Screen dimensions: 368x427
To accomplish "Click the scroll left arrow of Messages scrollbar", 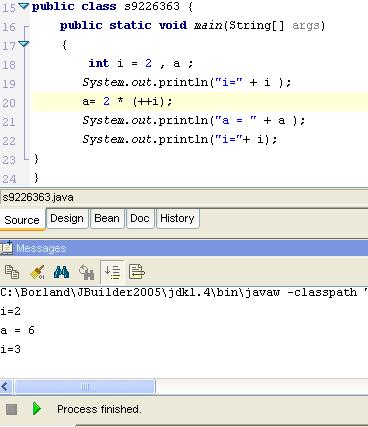I will (5, 387).
